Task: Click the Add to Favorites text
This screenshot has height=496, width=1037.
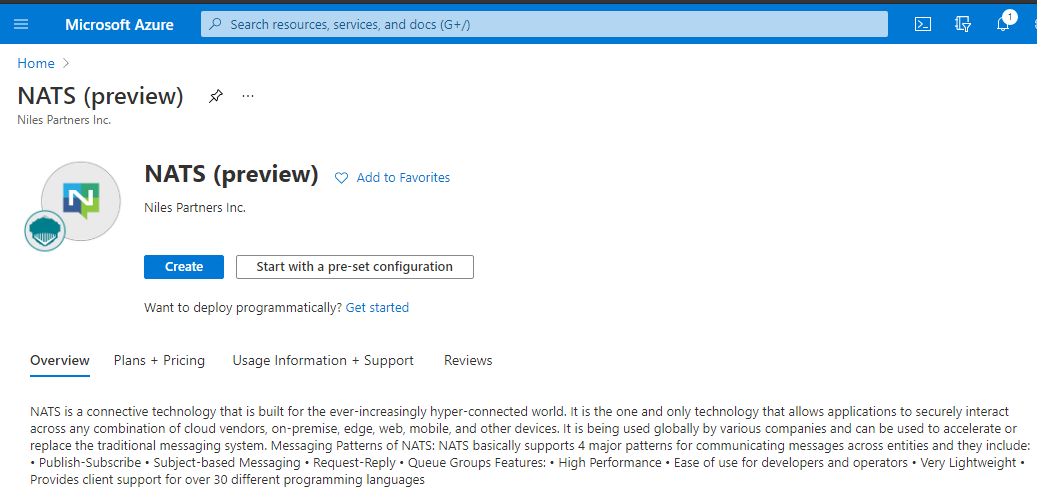Action: (403, 178)
